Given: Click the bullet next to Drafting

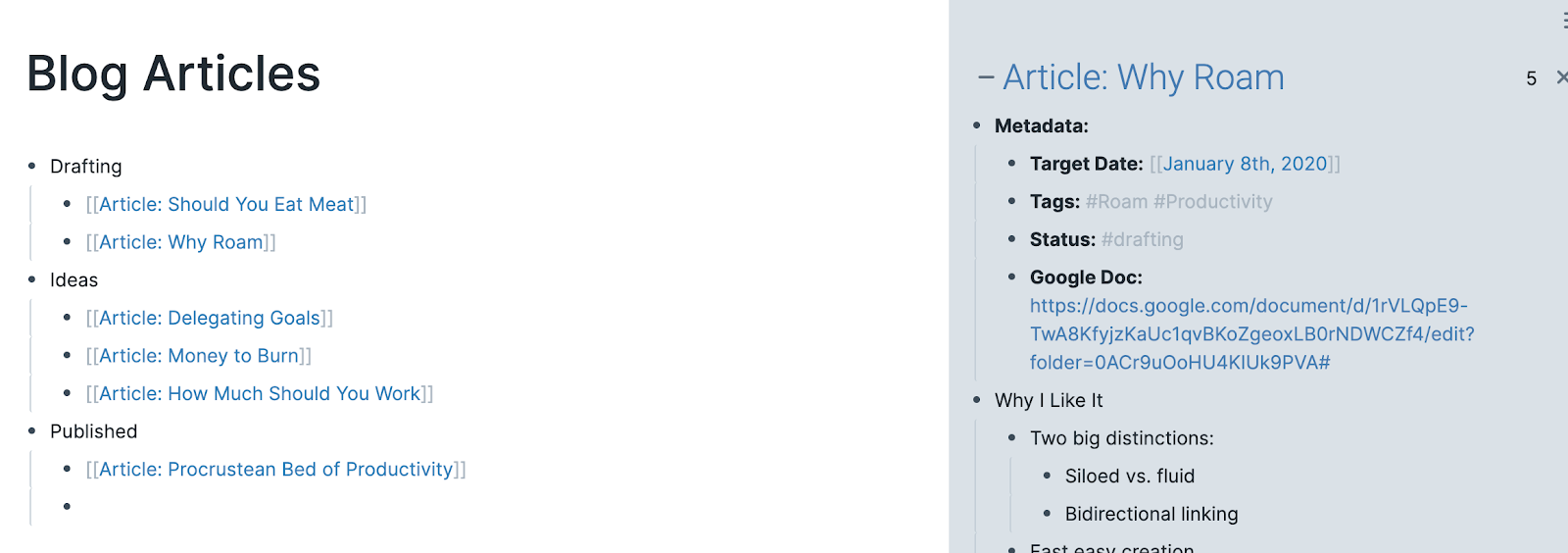Looking at the screenshot, I should point(32,167).
